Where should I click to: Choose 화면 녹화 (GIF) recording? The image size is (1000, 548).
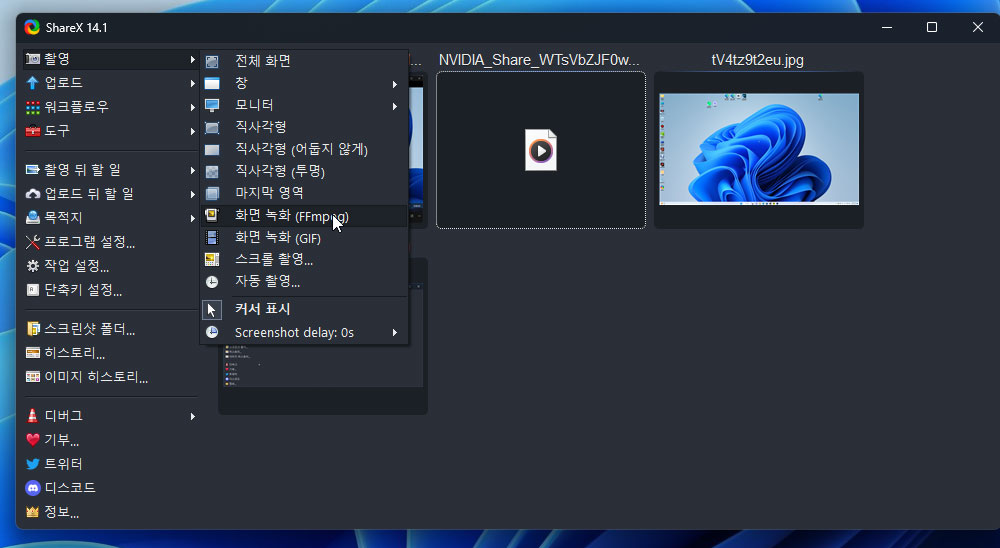click(x=304, y=238)
